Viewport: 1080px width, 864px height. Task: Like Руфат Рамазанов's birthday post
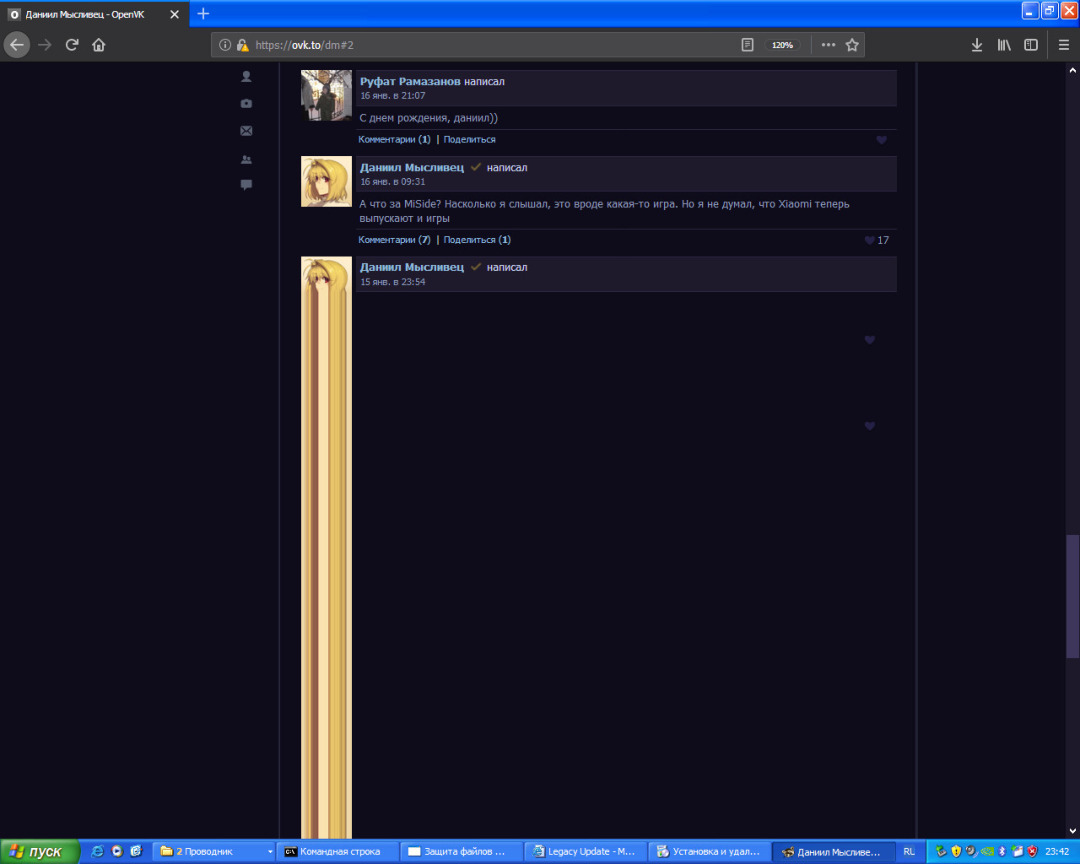click(881, 140)
